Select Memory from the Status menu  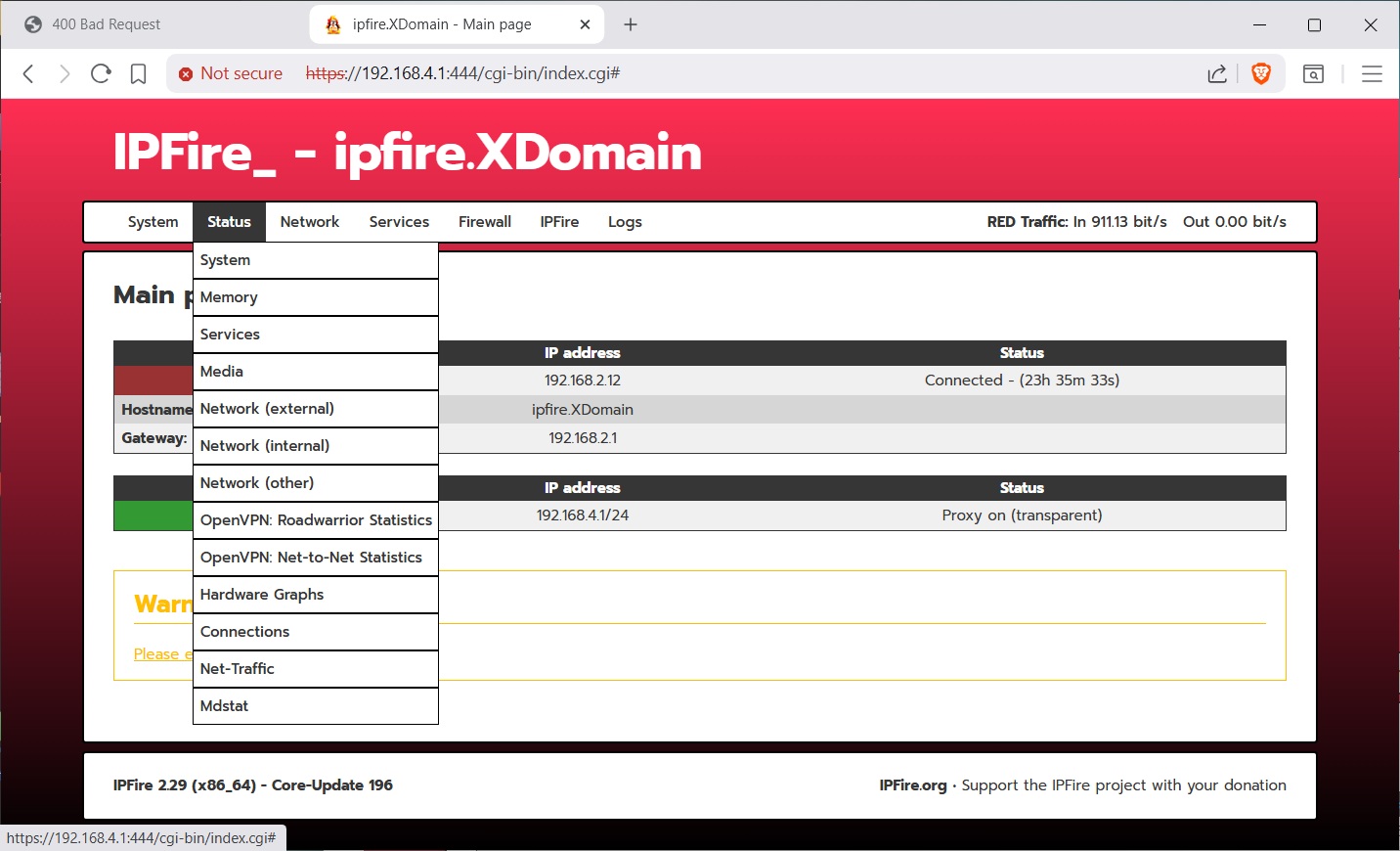tap(229, 297)
